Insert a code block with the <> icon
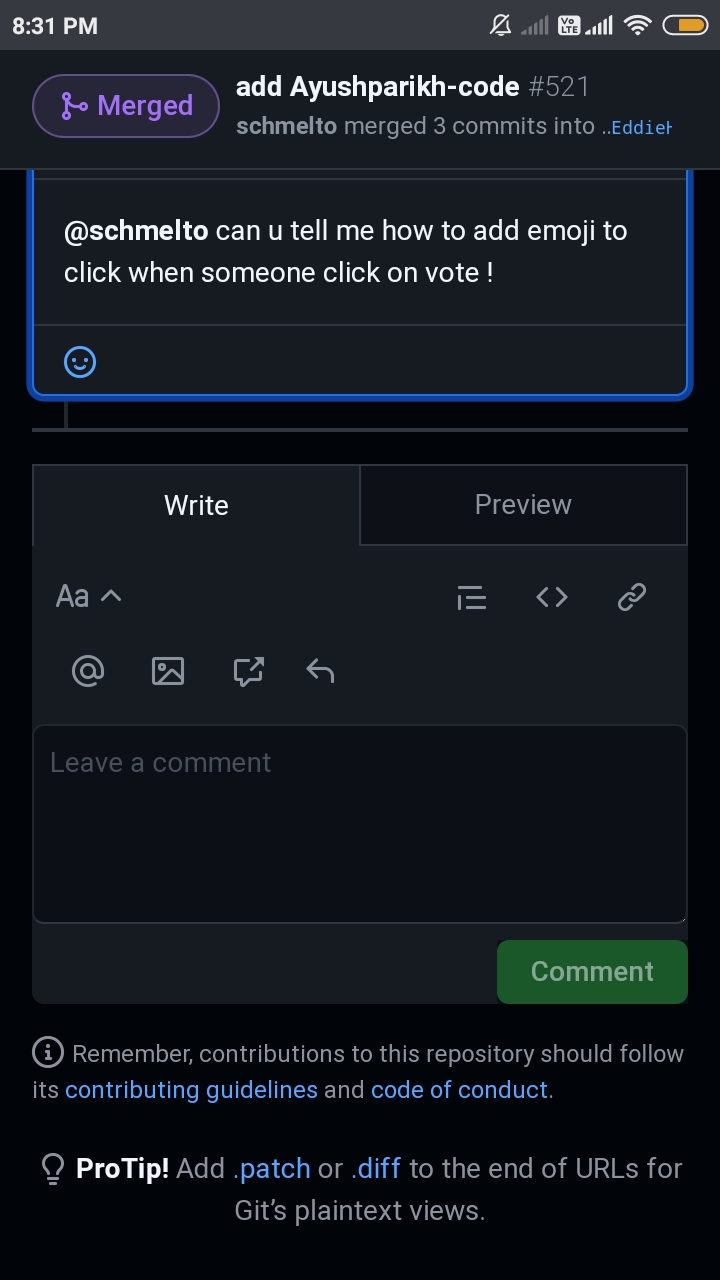Image resolution: width=720 pixels, height=1280 pixels. [551, 596]
